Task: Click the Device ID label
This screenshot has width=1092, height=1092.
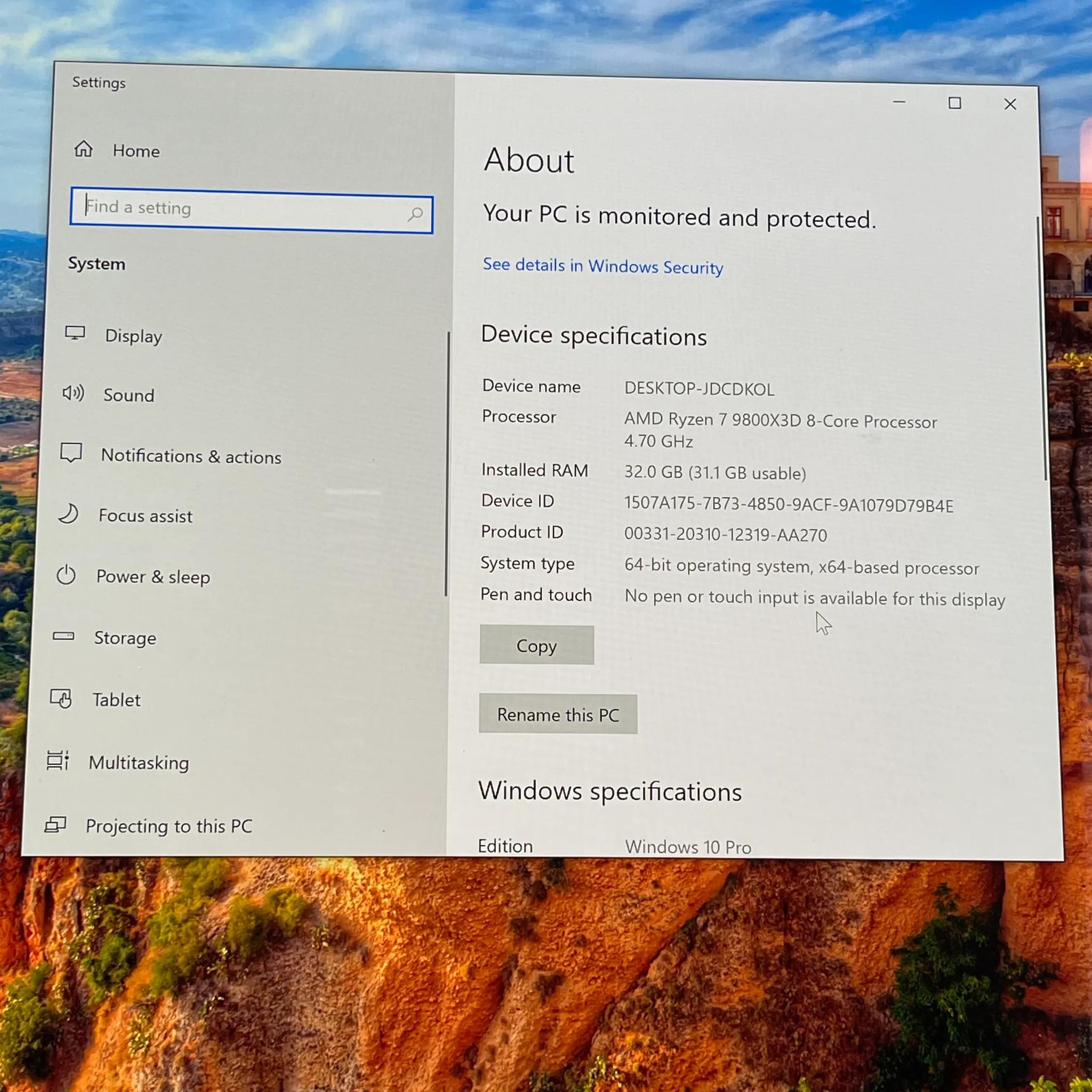Action: pyautogui.click(x=517, y=501)
